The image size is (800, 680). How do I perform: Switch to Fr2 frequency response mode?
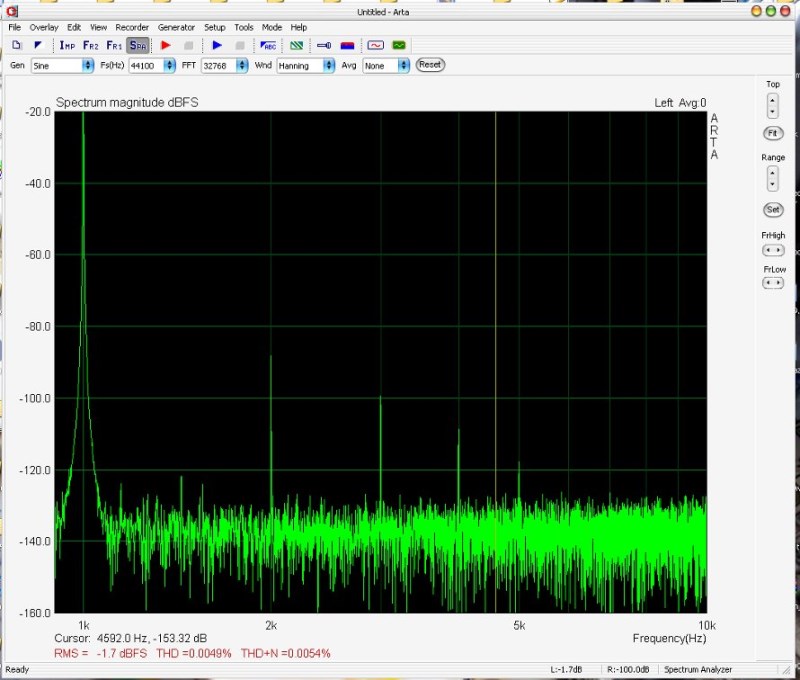coord(90,45)
